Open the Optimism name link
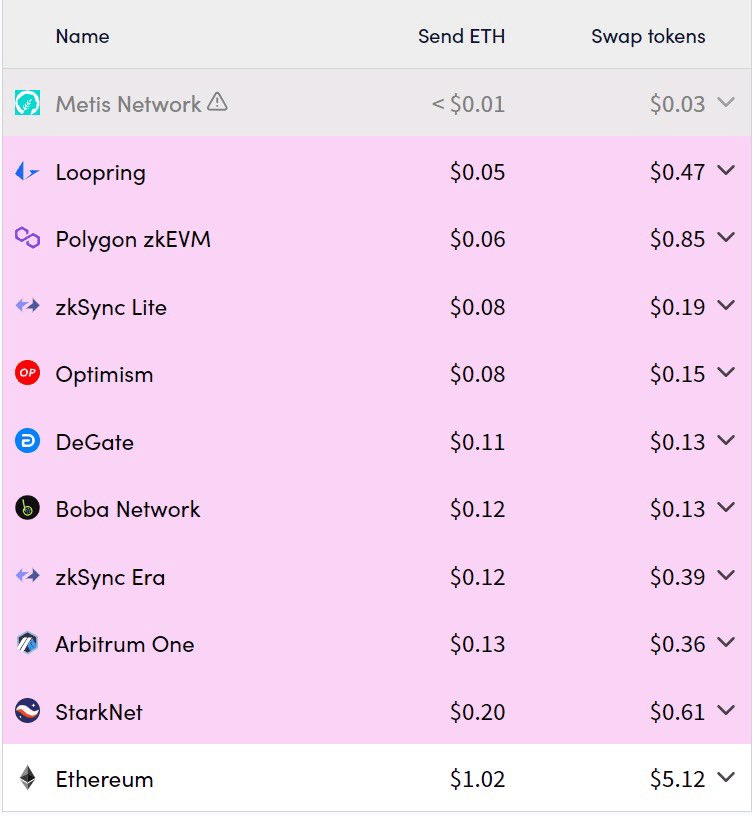 [104, 375]
